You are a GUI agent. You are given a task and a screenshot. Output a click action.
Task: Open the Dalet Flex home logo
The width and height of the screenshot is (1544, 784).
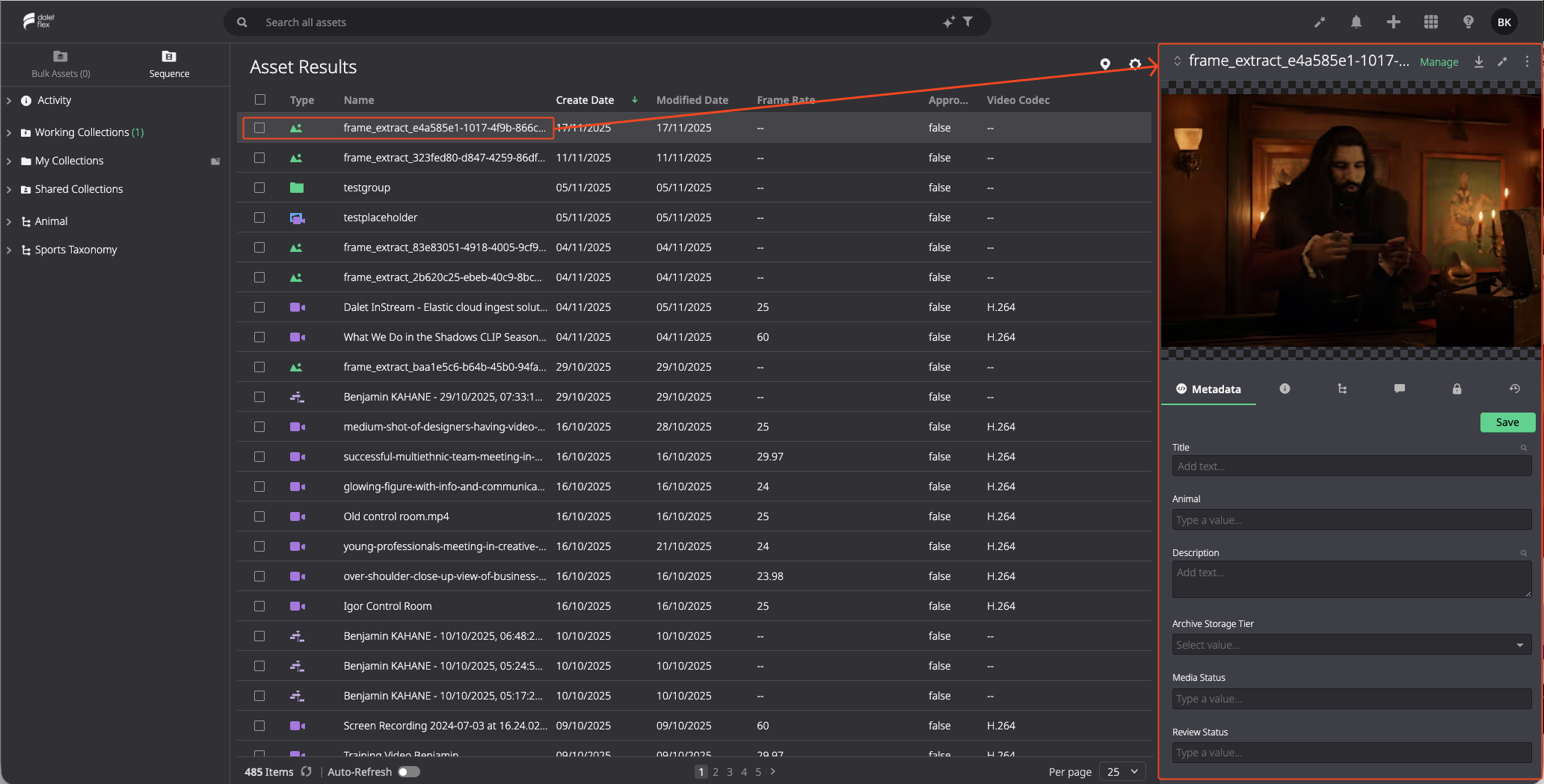coord(38,21)
